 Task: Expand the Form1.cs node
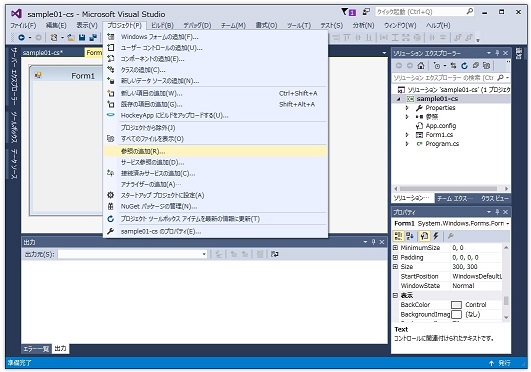point(407,135)
